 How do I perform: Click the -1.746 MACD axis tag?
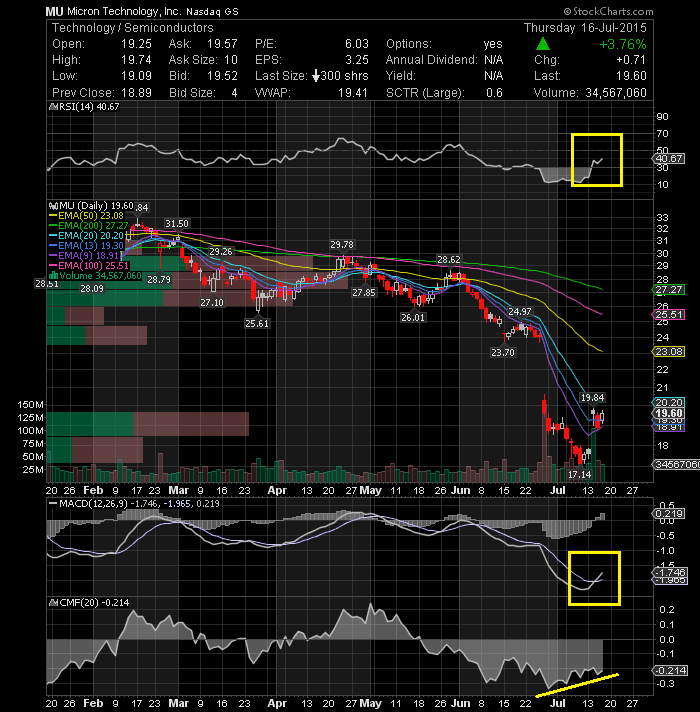(670, 572)
